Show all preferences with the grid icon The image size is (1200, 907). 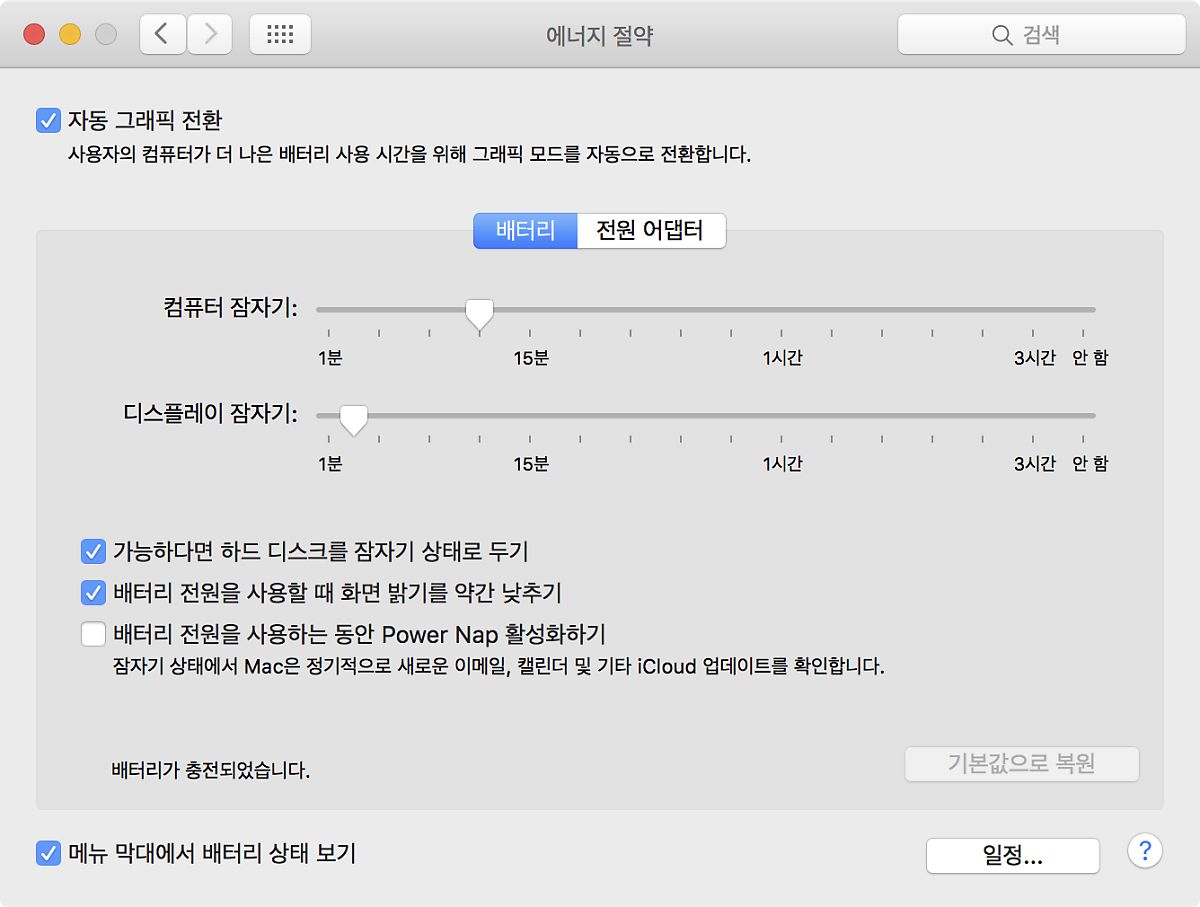click(x=280, y=35)
